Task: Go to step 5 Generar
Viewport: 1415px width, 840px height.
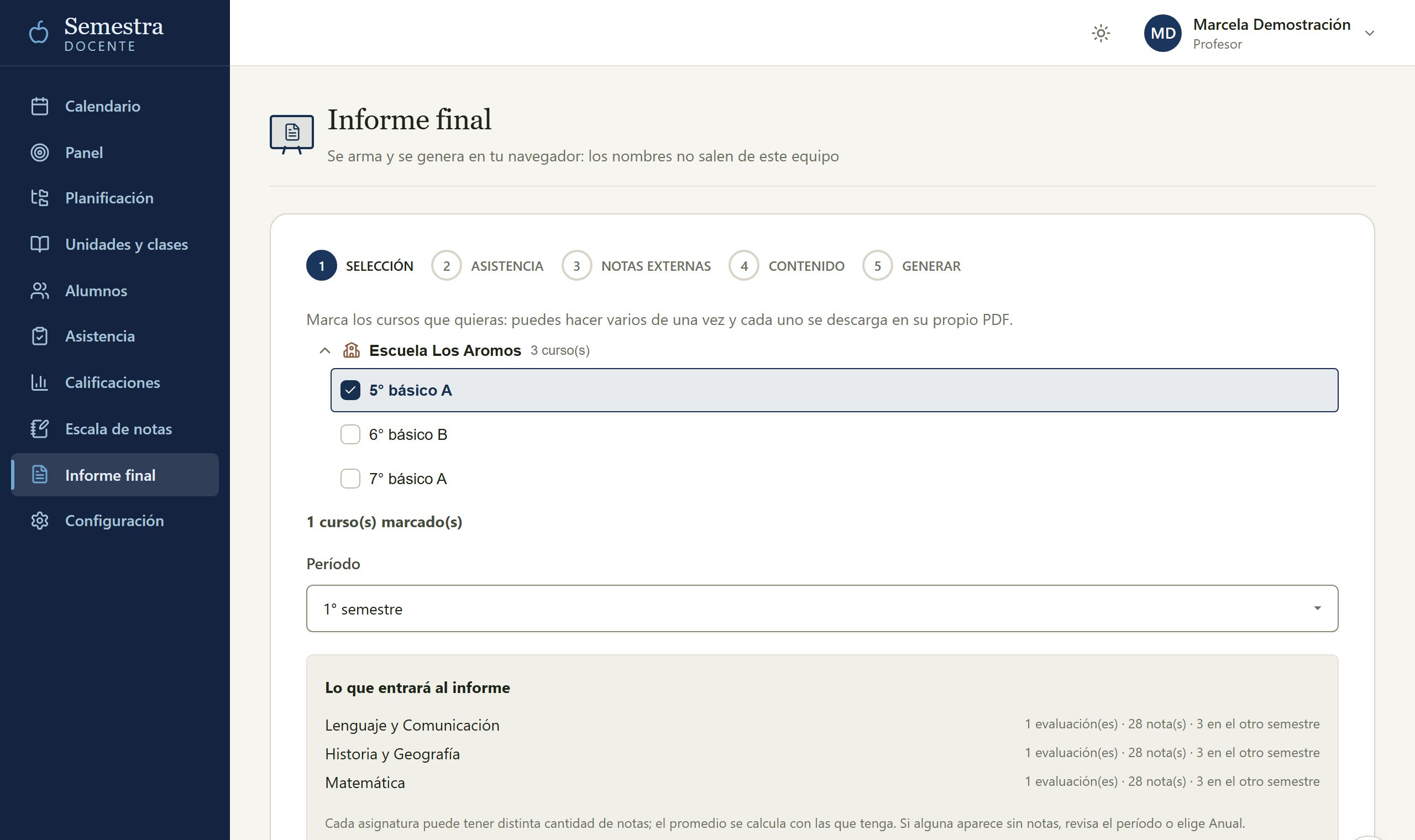Action: pos(912,265)
